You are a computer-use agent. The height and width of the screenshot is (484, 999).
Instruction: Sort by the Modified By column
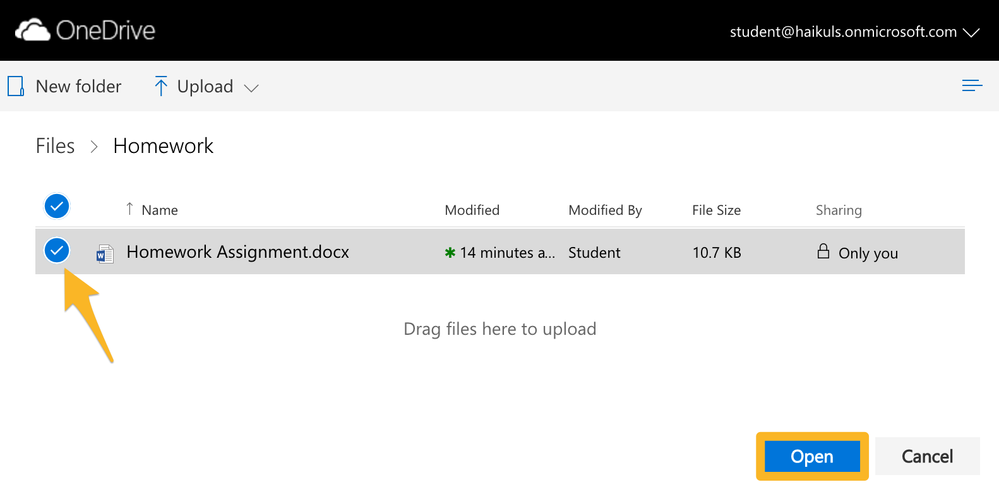(605, 210)
